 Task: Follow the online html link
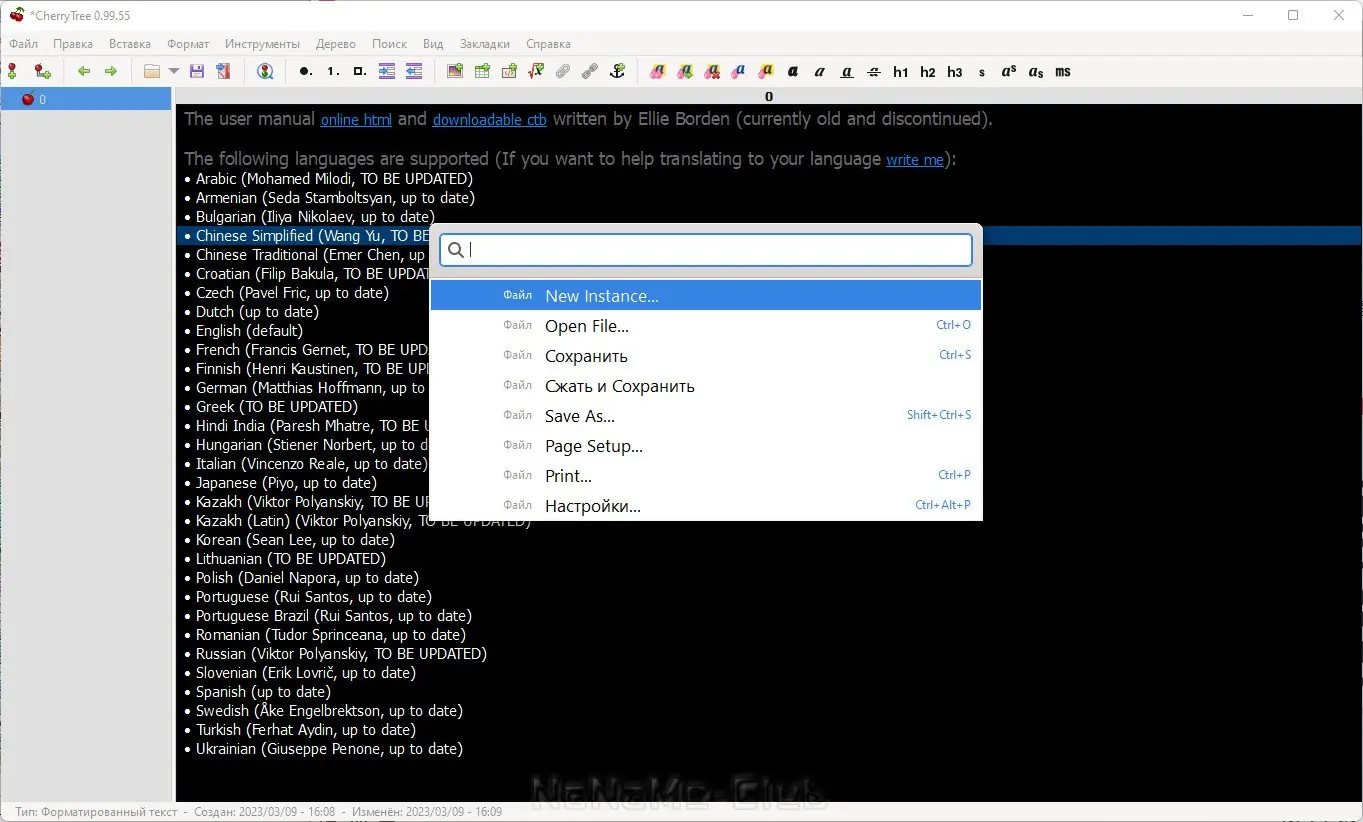tap(356, 119)
